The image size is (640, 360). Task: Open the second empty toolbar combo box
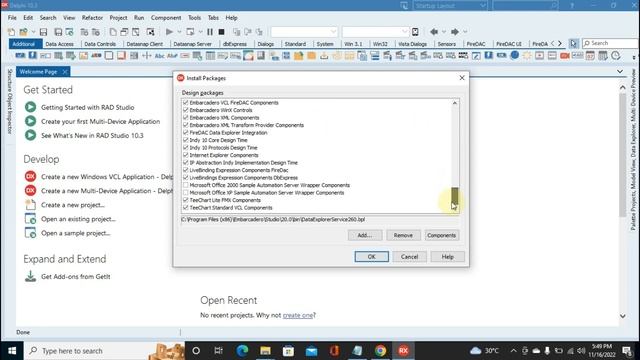(375, 32)
